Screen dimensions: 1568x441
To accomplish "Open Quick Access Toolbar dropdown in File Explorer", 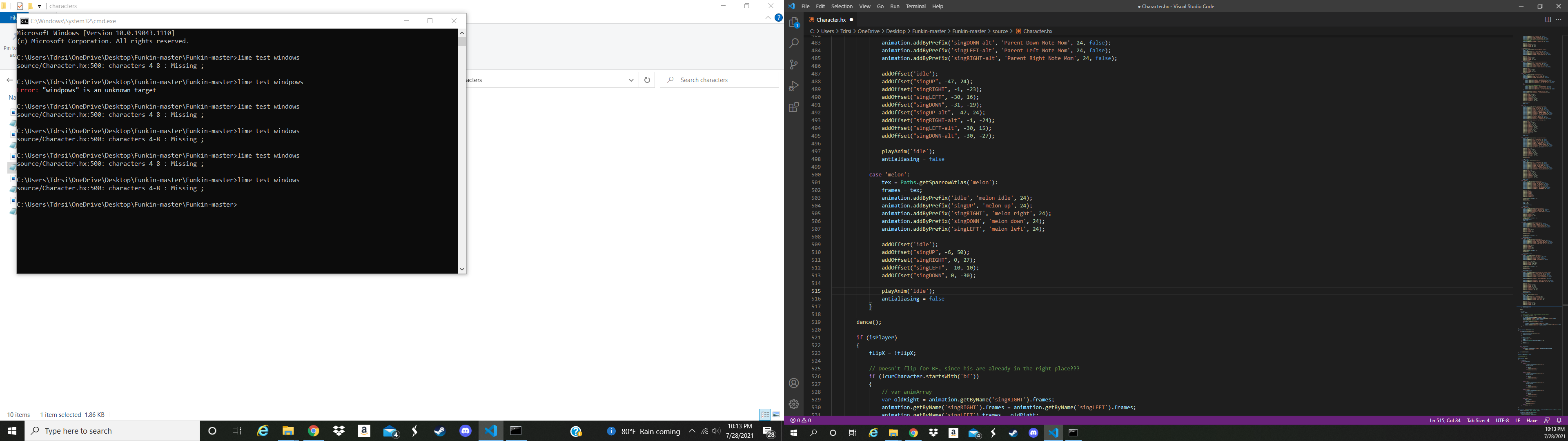I will click(x=40, y=7).
